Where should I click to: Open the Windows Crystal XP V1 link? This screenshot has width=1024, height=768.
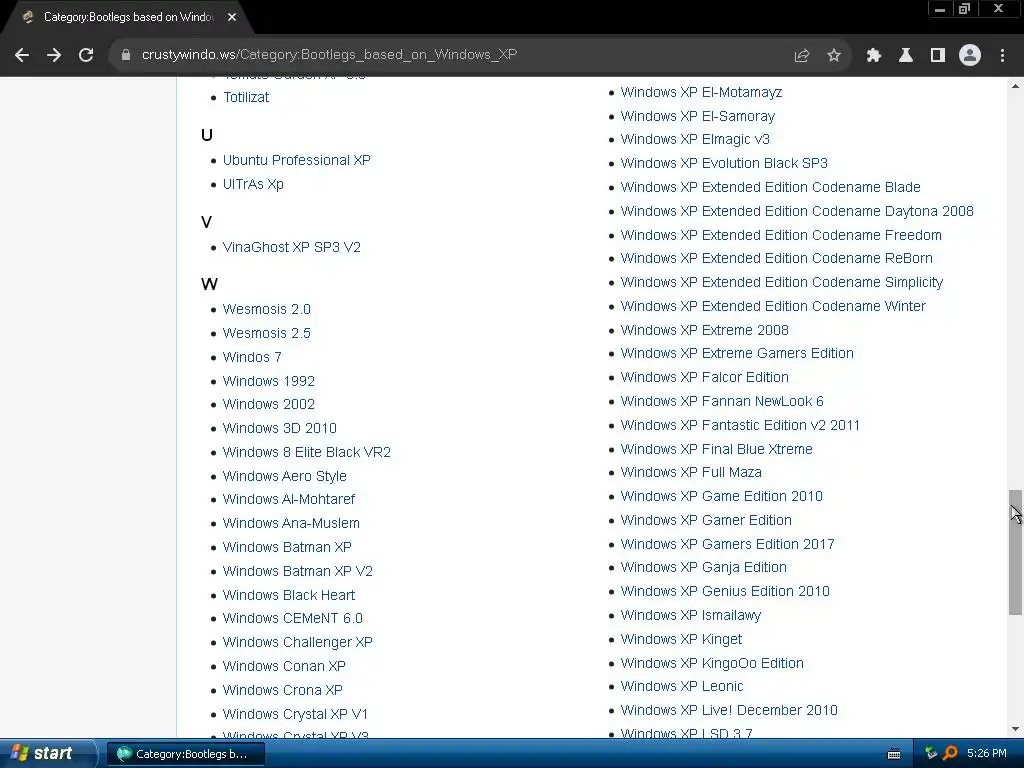295,714
